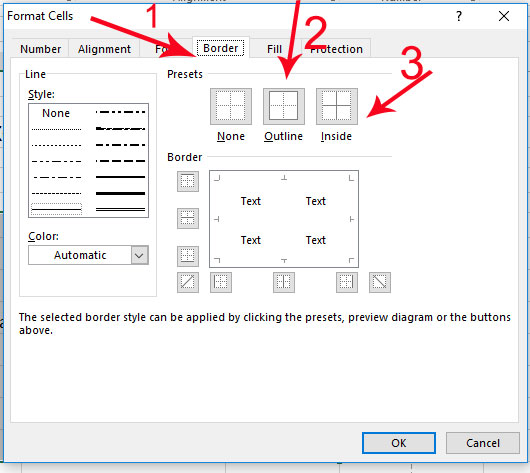Confirm with the OK button
The image size is (530, 473).
pos(399,443)
